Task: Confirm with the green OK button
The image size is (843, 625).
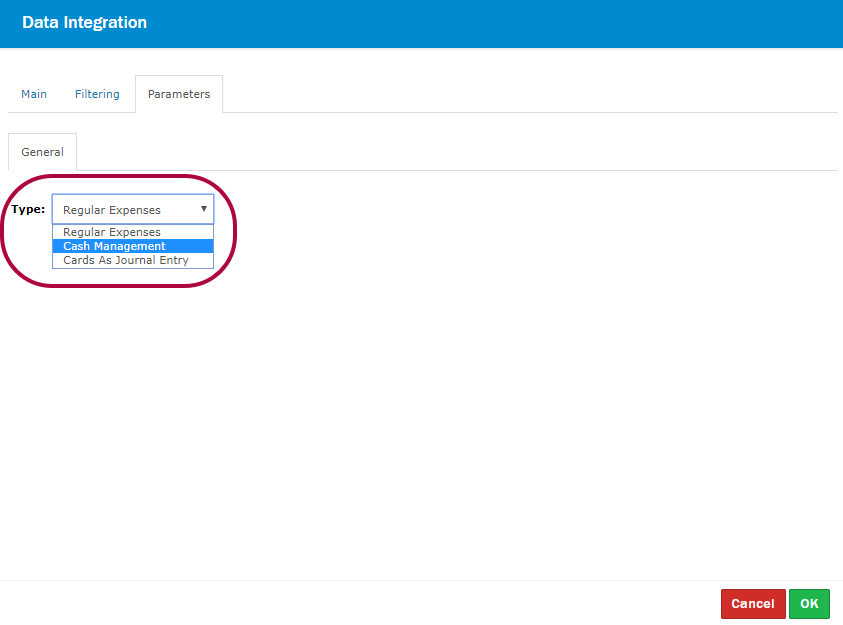Action: (809, 604)
